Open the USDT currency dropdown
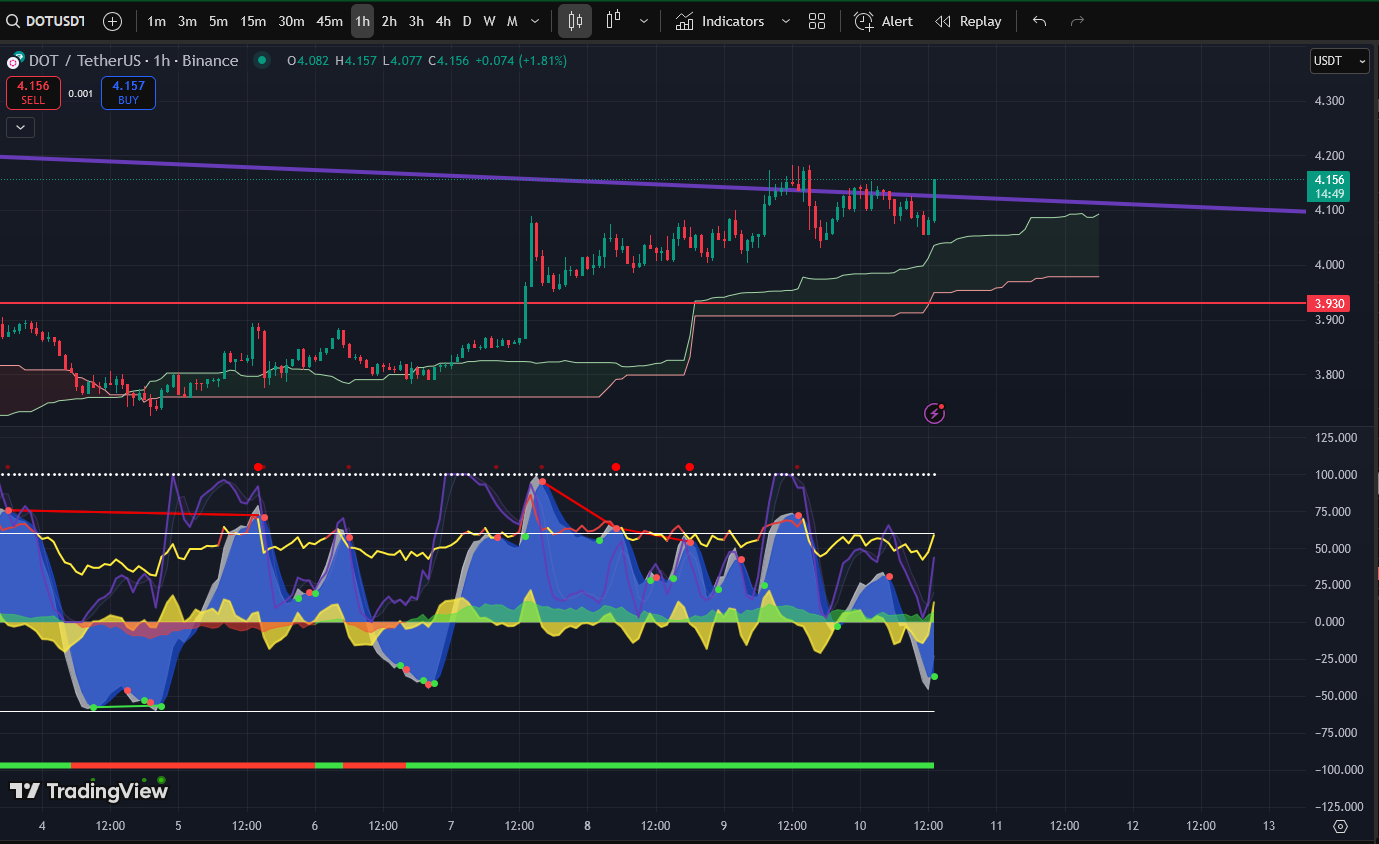The width and height of the screenshot is (1379, 844). click(1339, 61)
